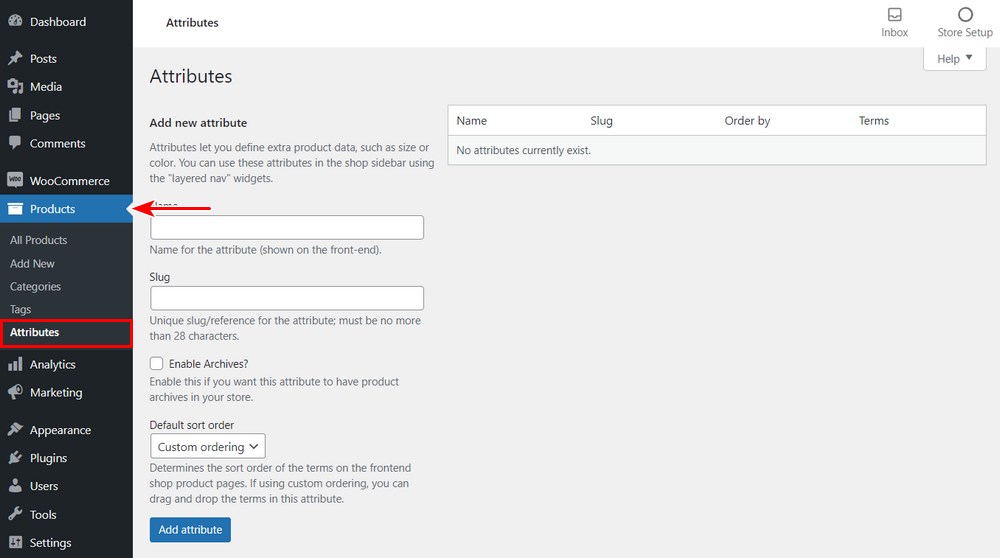Go to product Tags submenu
The width and height of the screenshot is (1000, 558).
20,309
